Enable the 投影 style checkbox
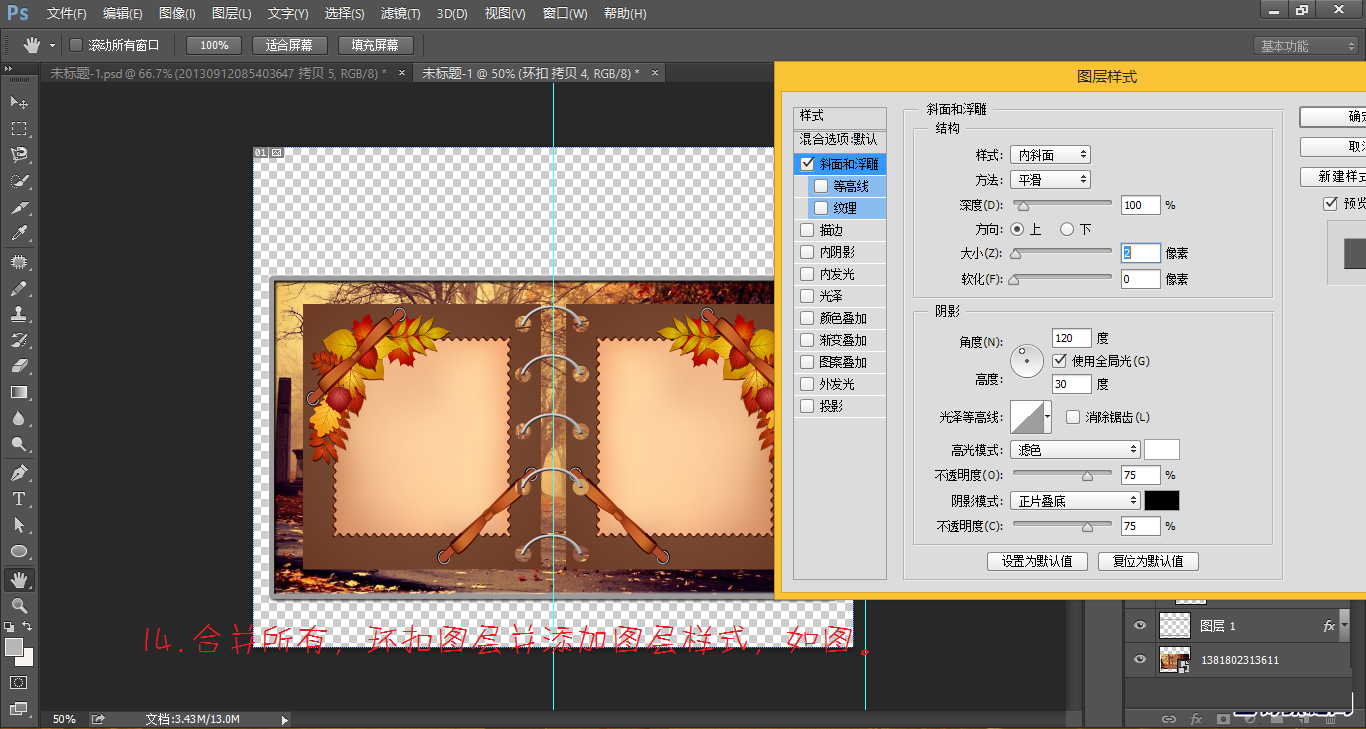The height and width of the screenshot is (729, 1366). point(808,406)
